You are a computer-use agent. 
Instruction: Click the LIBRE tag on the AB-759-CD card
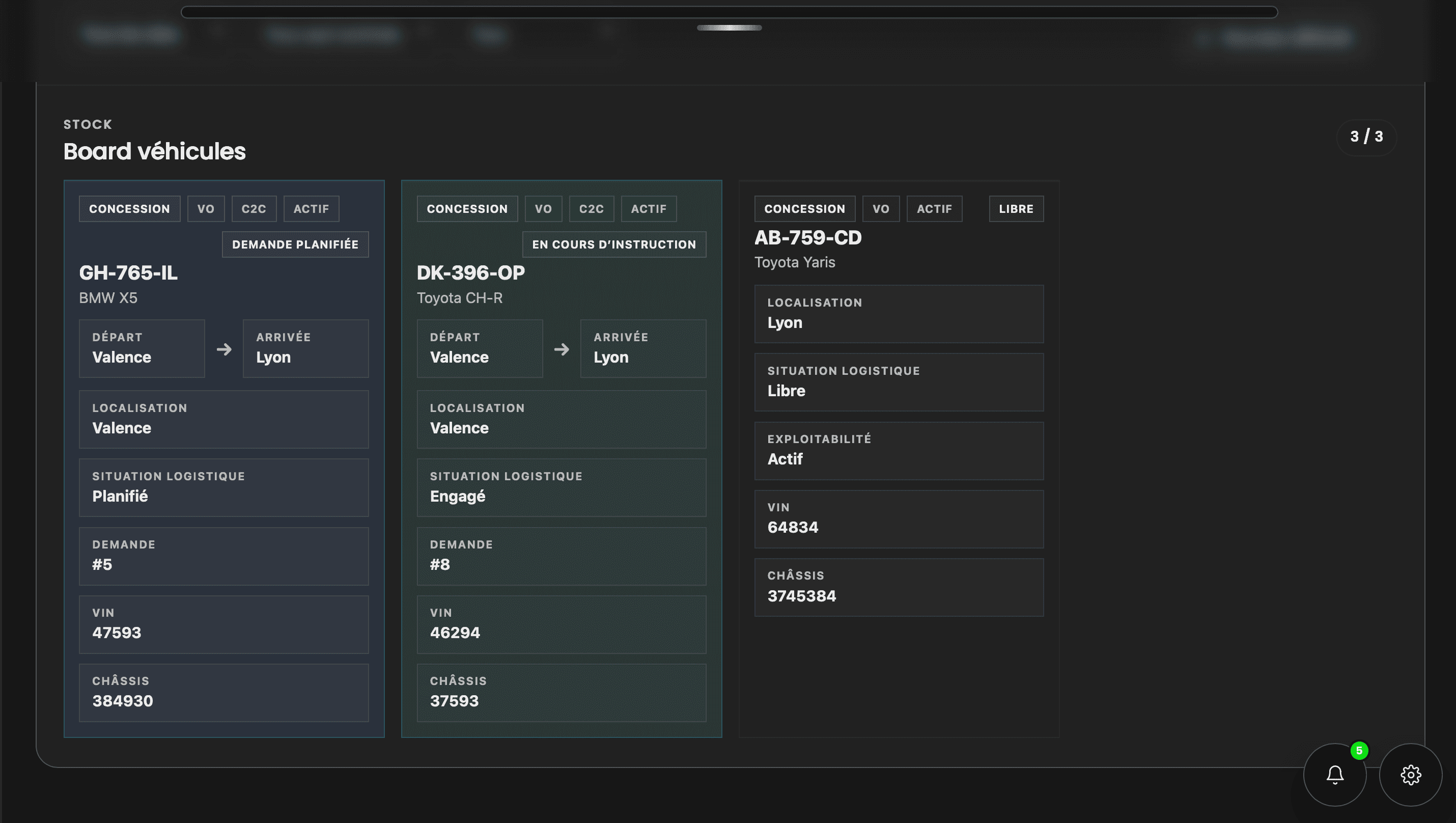coord(1016,209)
